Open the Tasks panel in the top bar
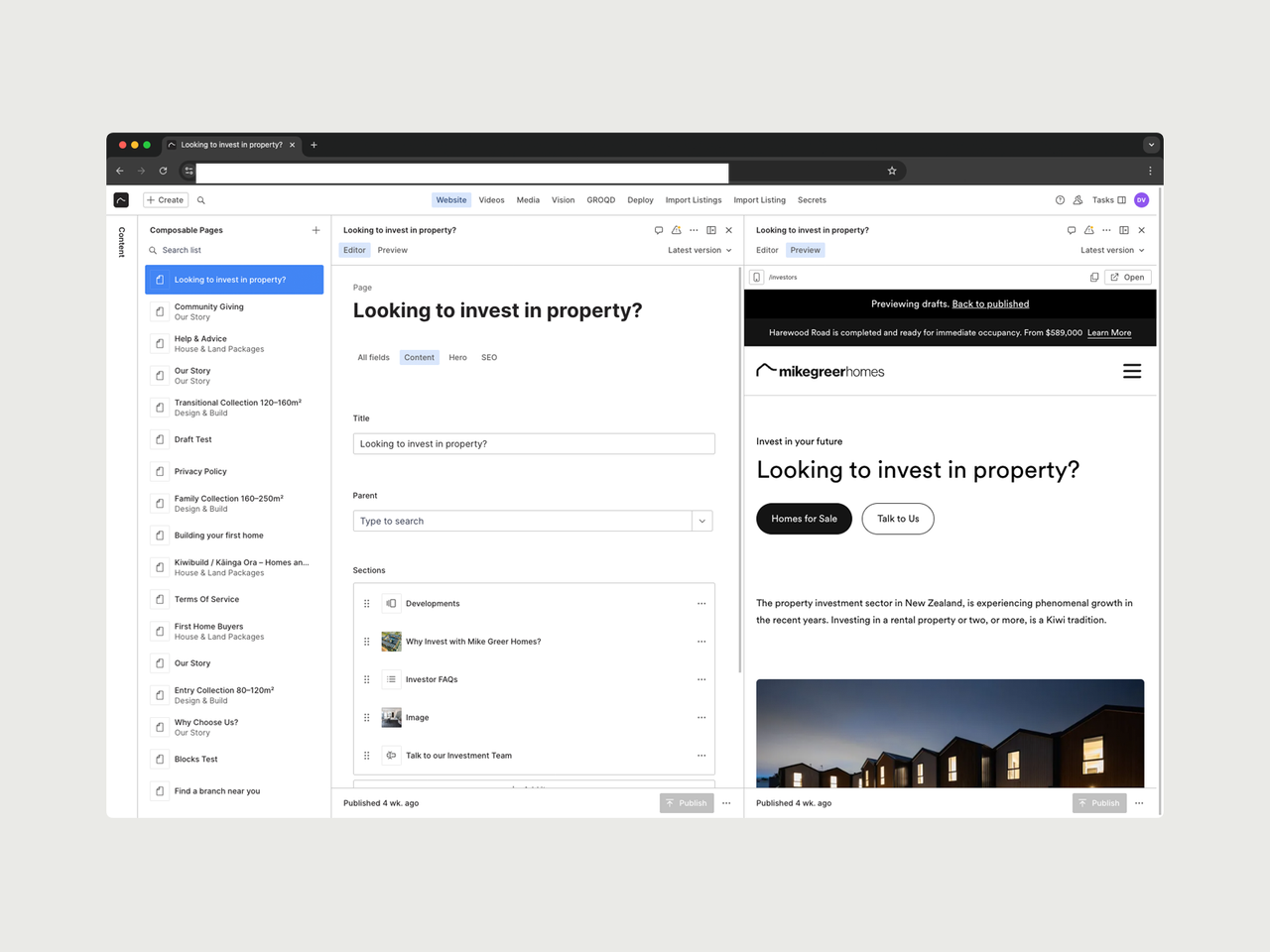This screenshot has height=952, width=1270. pos(1103,199)
